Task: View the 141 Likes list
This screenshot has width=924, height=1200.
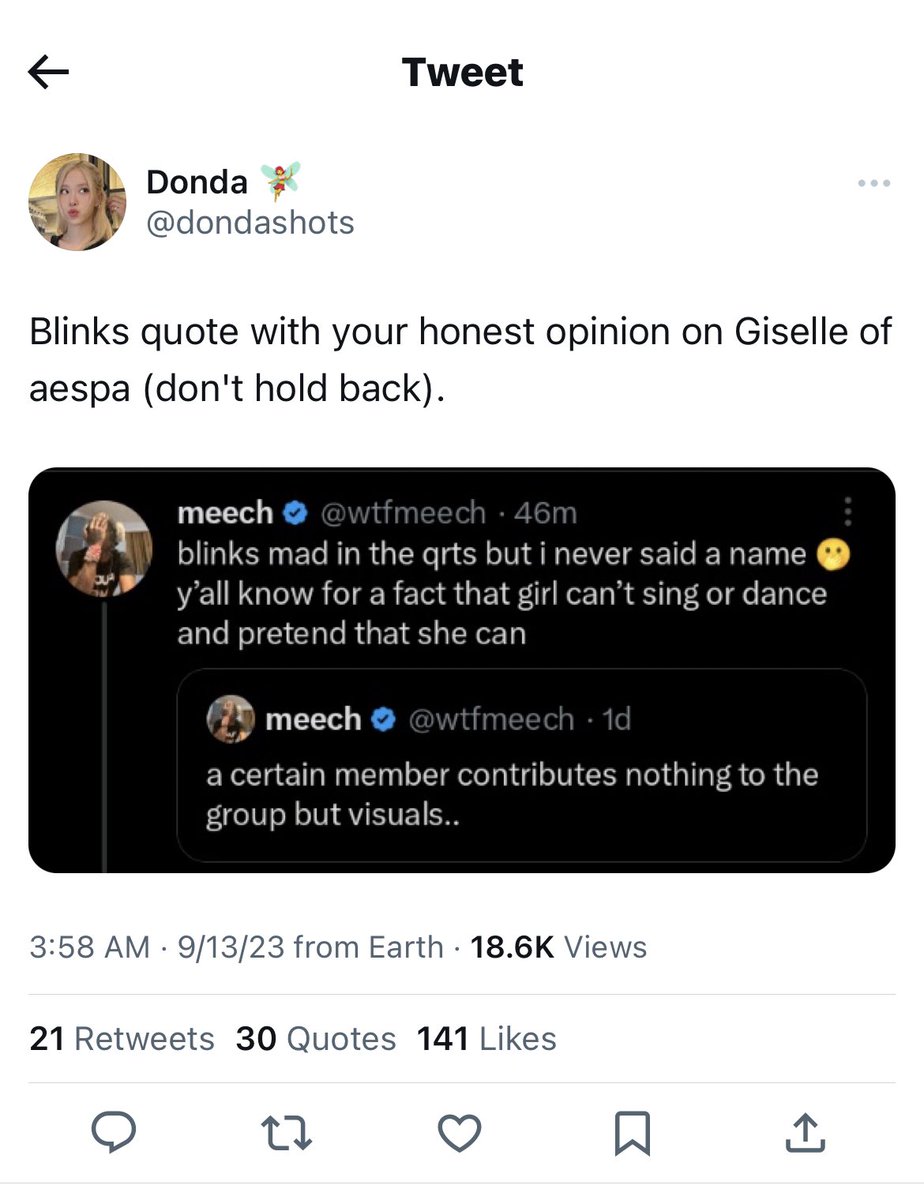Action: 487,1038
